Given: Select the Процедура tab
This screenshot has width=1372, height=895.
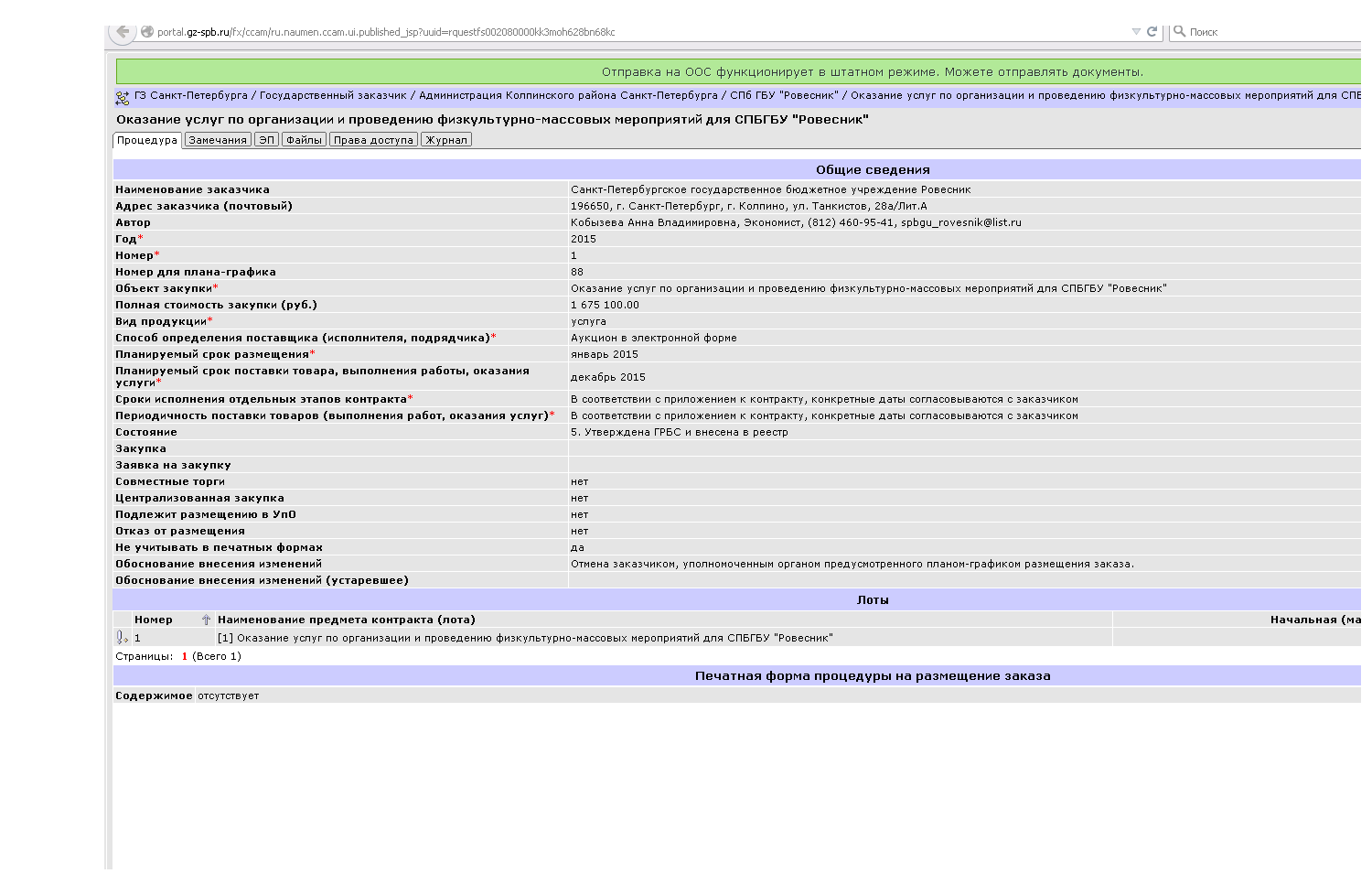Looking at the screenshot, I should coord(147,140).
